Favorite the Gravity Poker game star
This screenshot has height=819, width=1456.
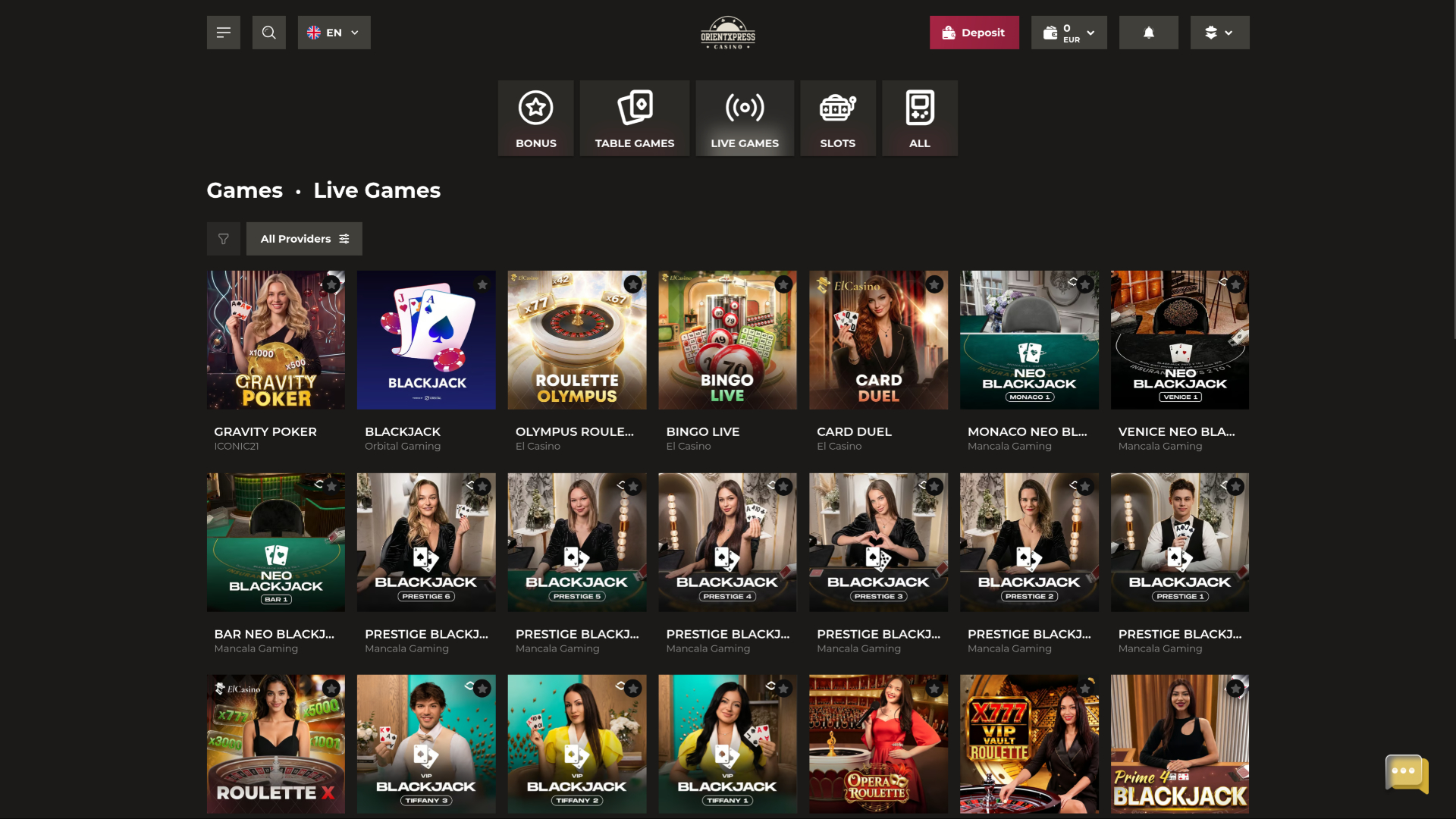point(331,284)
